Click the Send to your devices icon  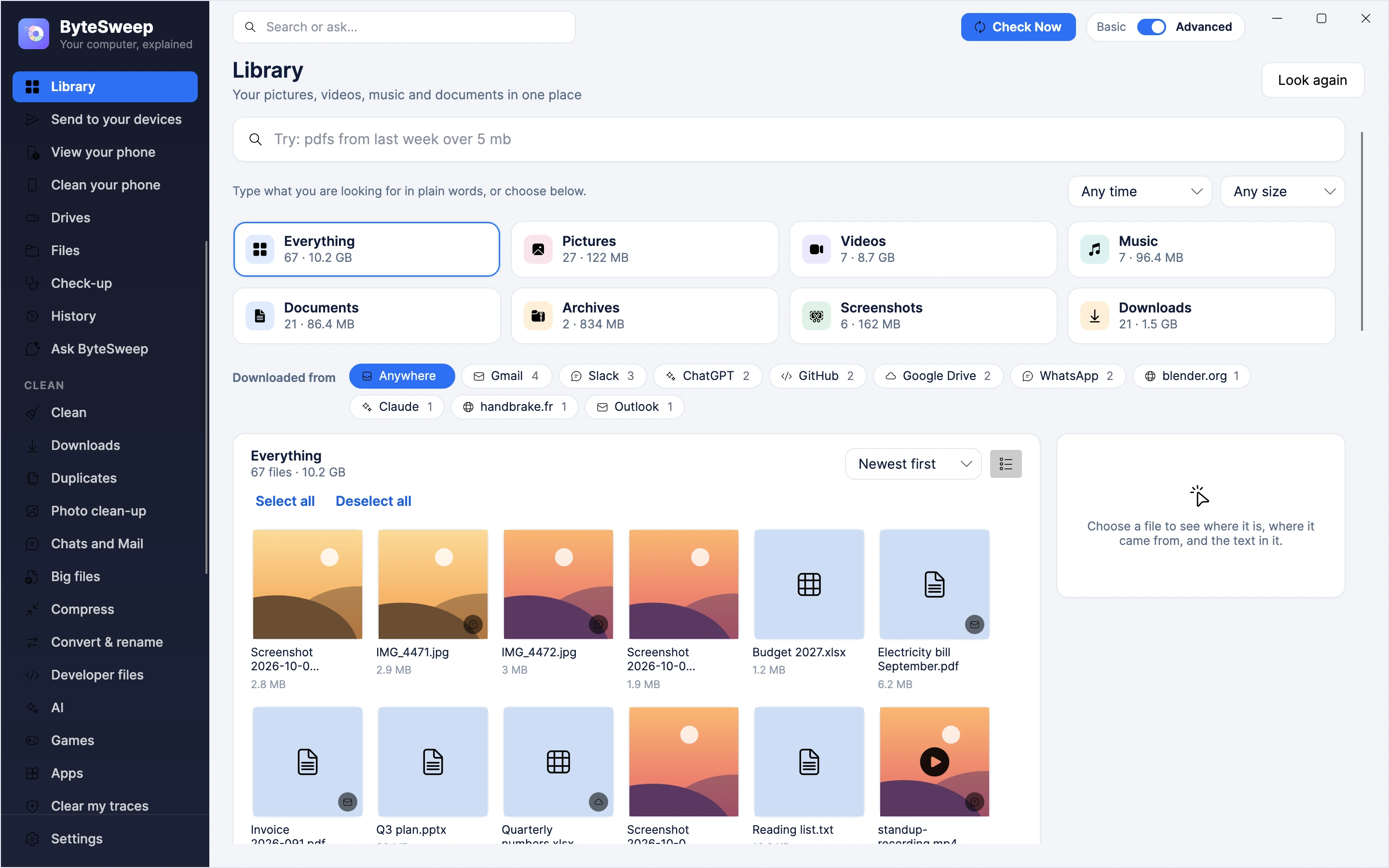32,120
